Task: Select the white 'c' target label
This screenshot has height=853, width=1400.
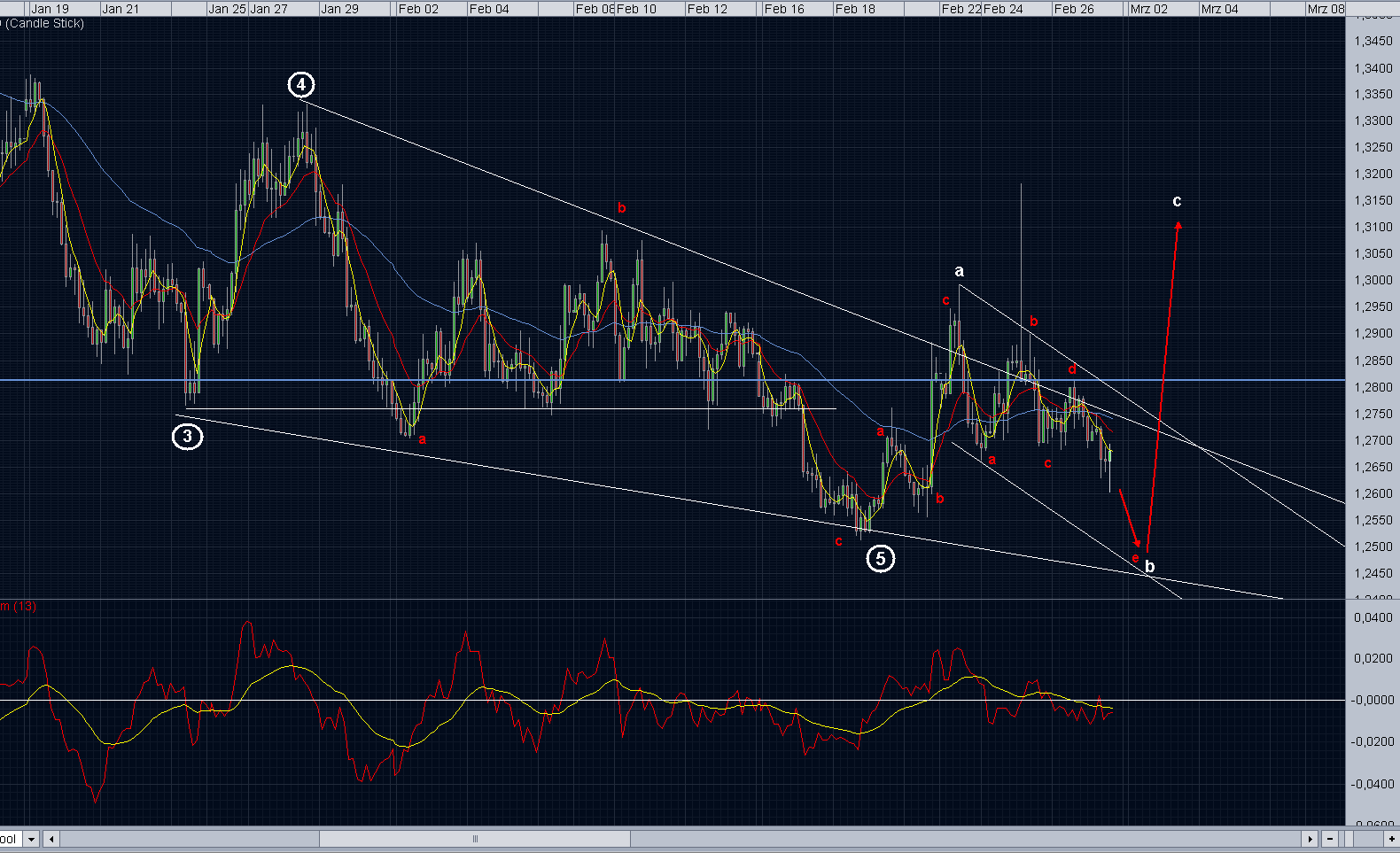Action: coord(1177,201)
